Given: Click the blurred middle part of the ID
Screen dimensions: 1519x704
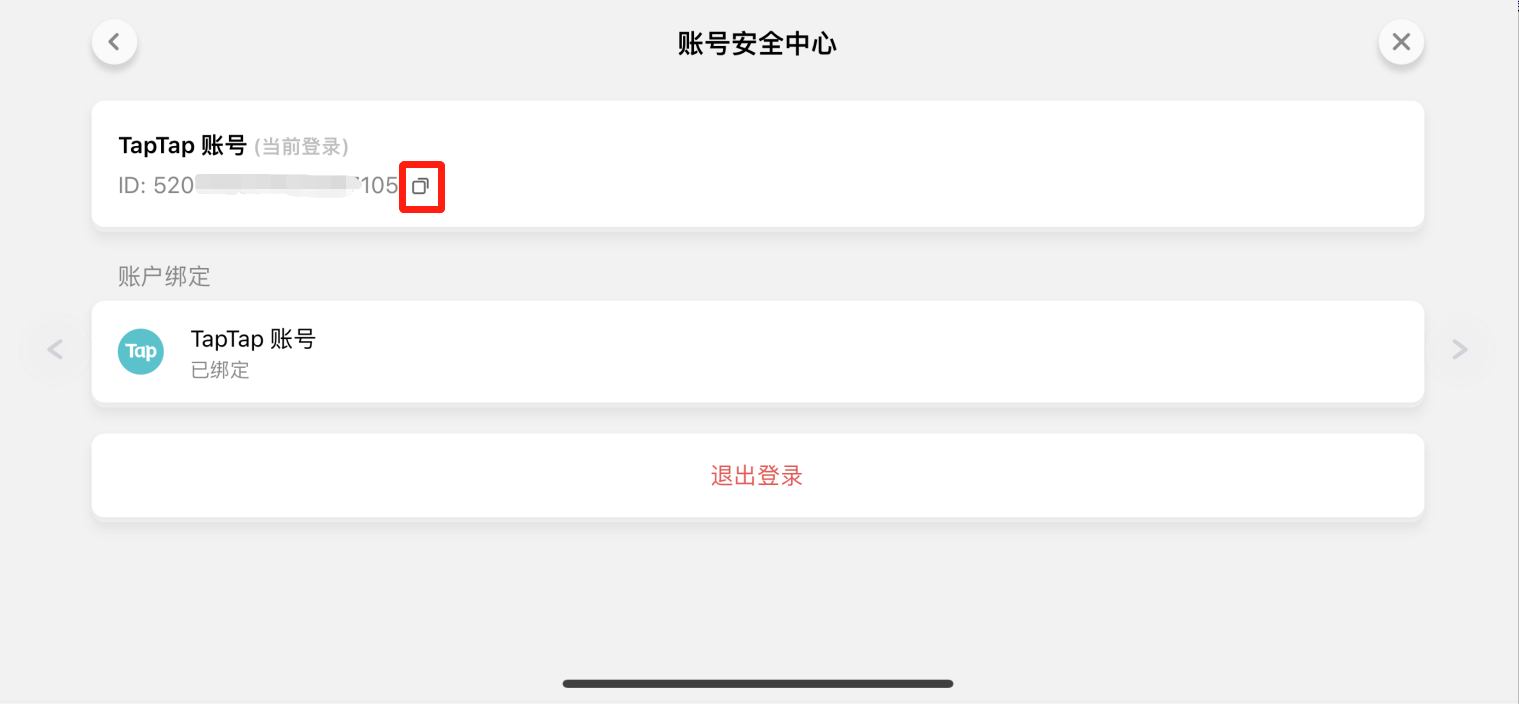Looking at the screenshot, I should pos(277,186).
